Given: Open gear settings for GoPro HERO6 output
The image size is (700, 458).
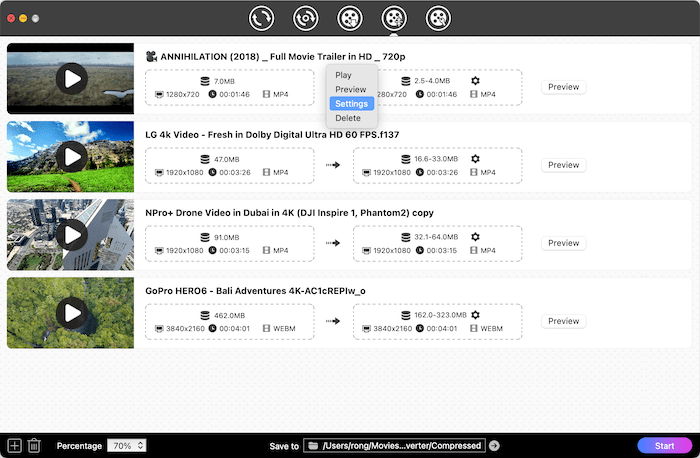Looking at the screenshot, I should click(476, 314).
